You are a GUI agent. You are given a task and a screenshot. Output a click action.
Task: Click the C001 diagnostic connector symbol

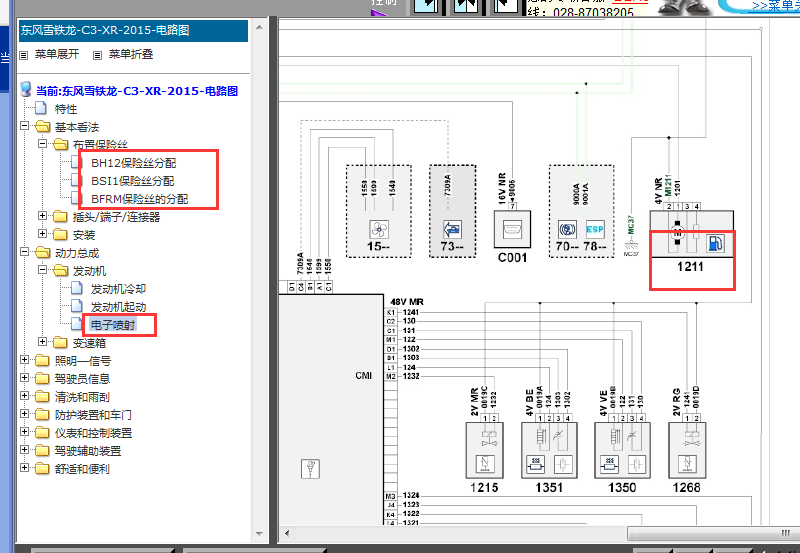pos(512,230)
